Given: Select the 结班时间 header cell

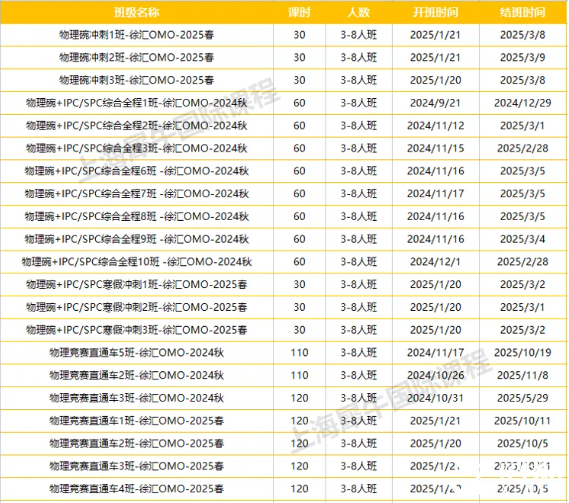Looking at the screenshot, I should click(x=523, y=12).
